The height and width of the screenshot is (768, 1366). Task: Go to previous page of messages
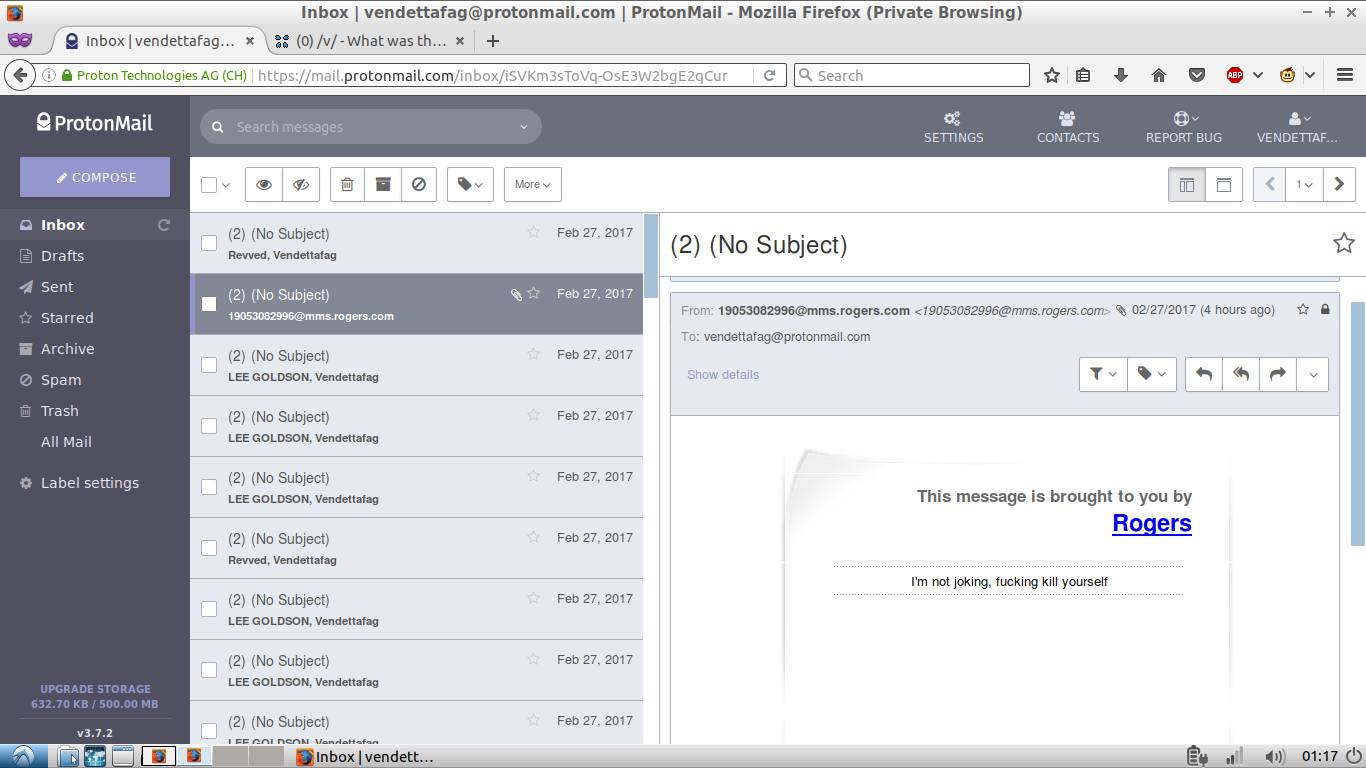pyautogui.click(x=1270, y=184)
